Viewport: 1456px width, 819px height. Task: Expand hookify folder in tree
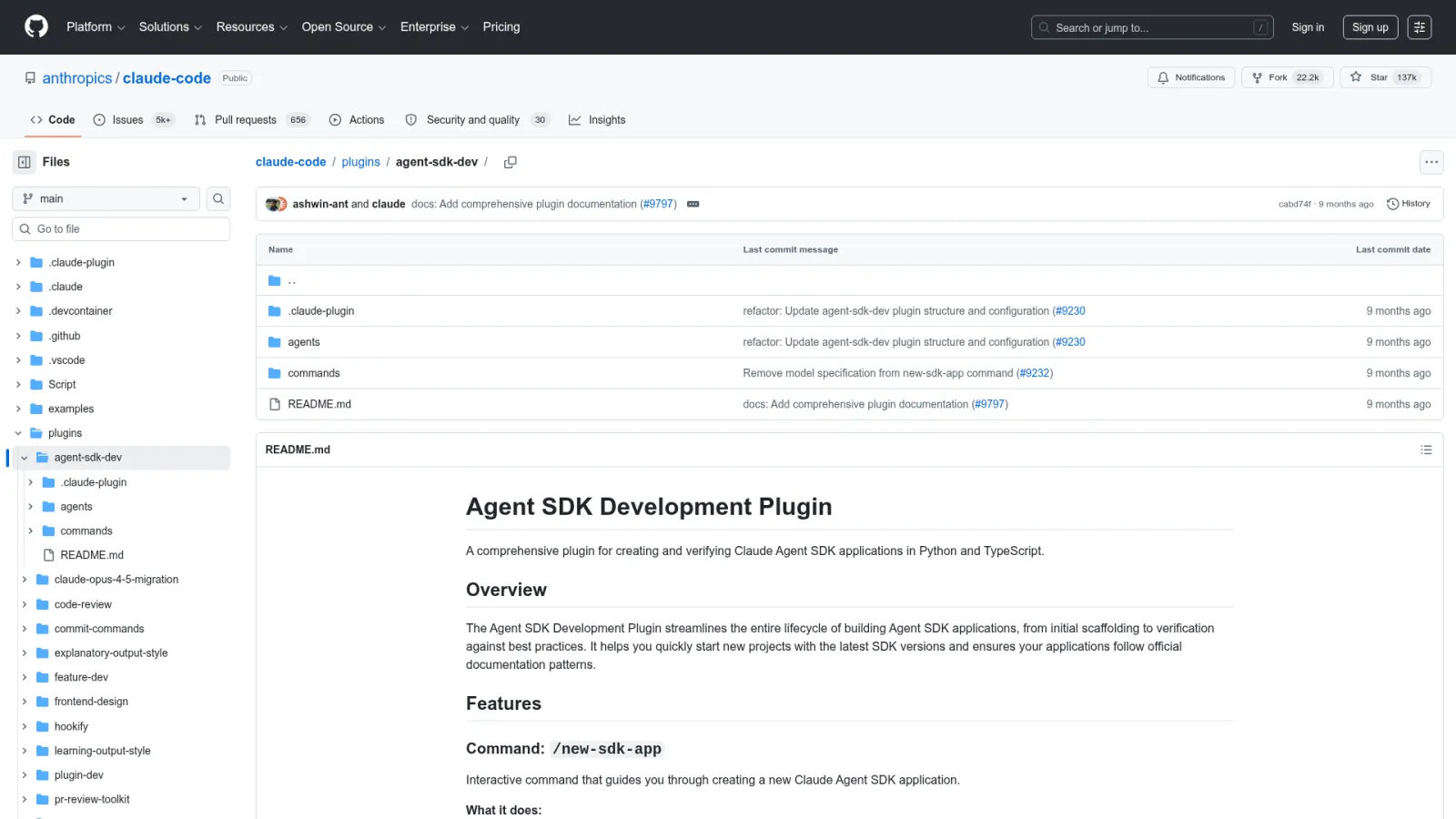pyautogui.click(x=25, y=726)
